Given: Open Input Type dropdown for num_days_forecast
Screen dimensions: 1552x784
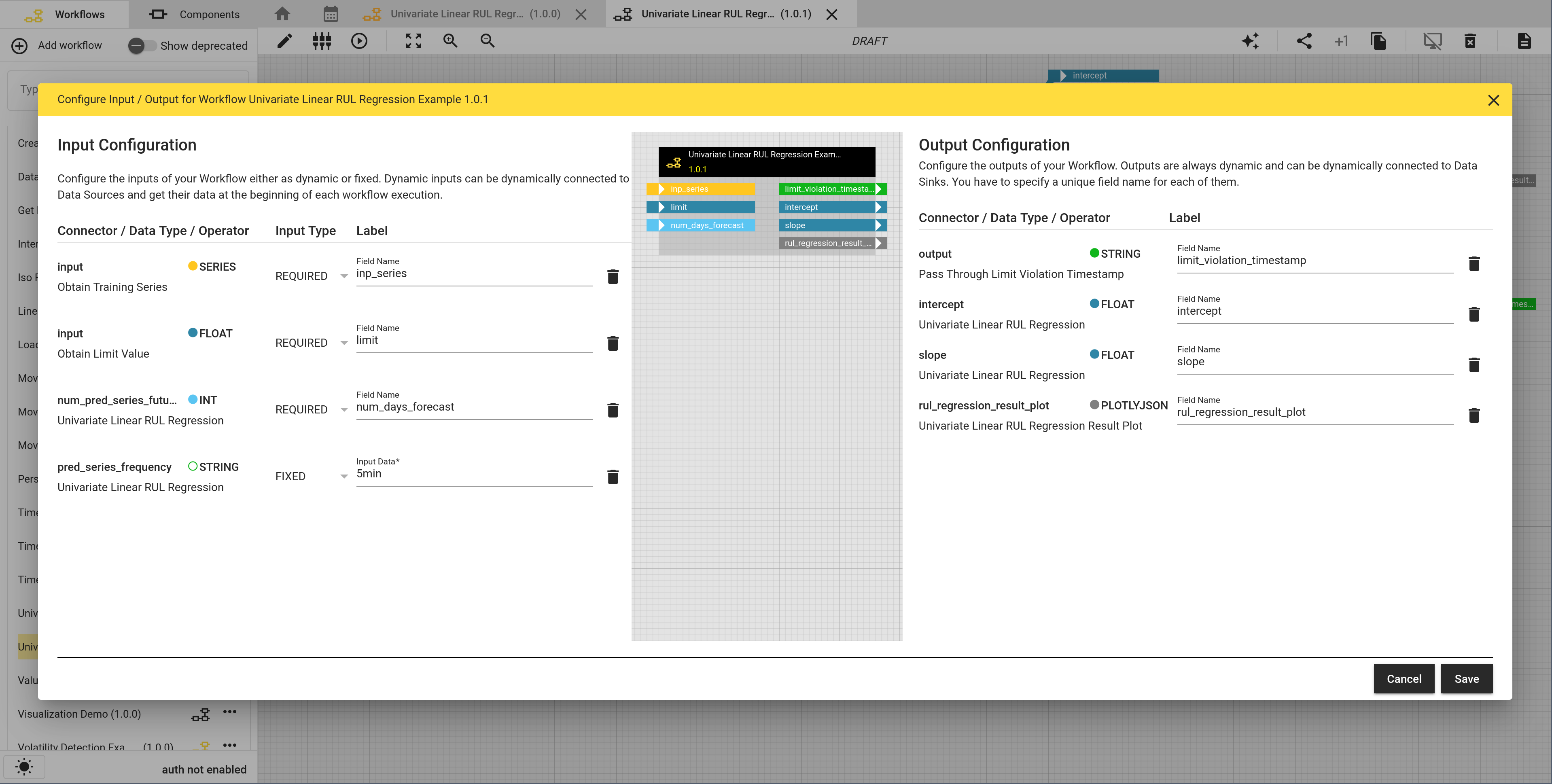Looking at the screenshot, I should (x=312, y=410).
